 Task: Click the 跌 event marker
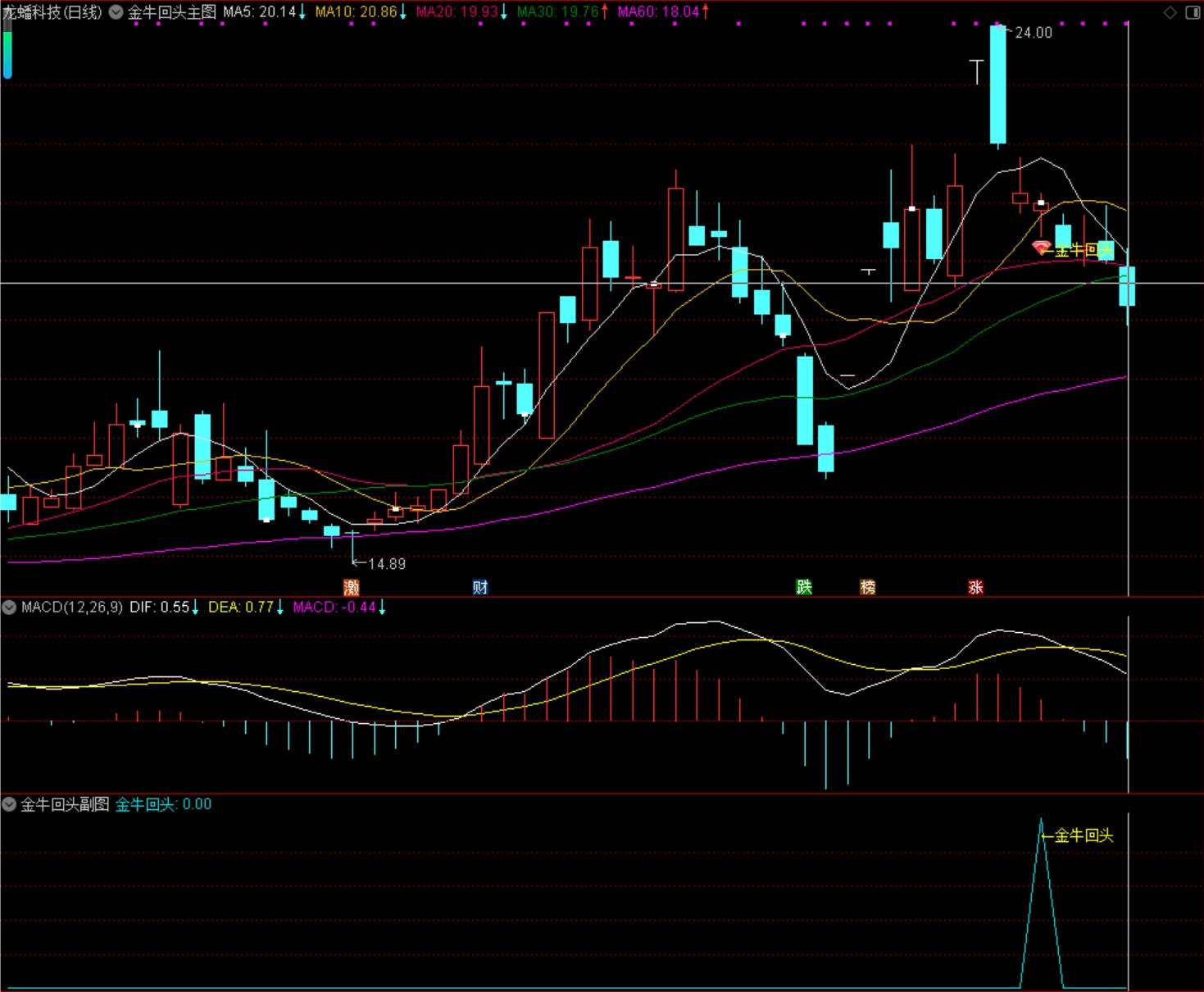click(x=804, y=587)
